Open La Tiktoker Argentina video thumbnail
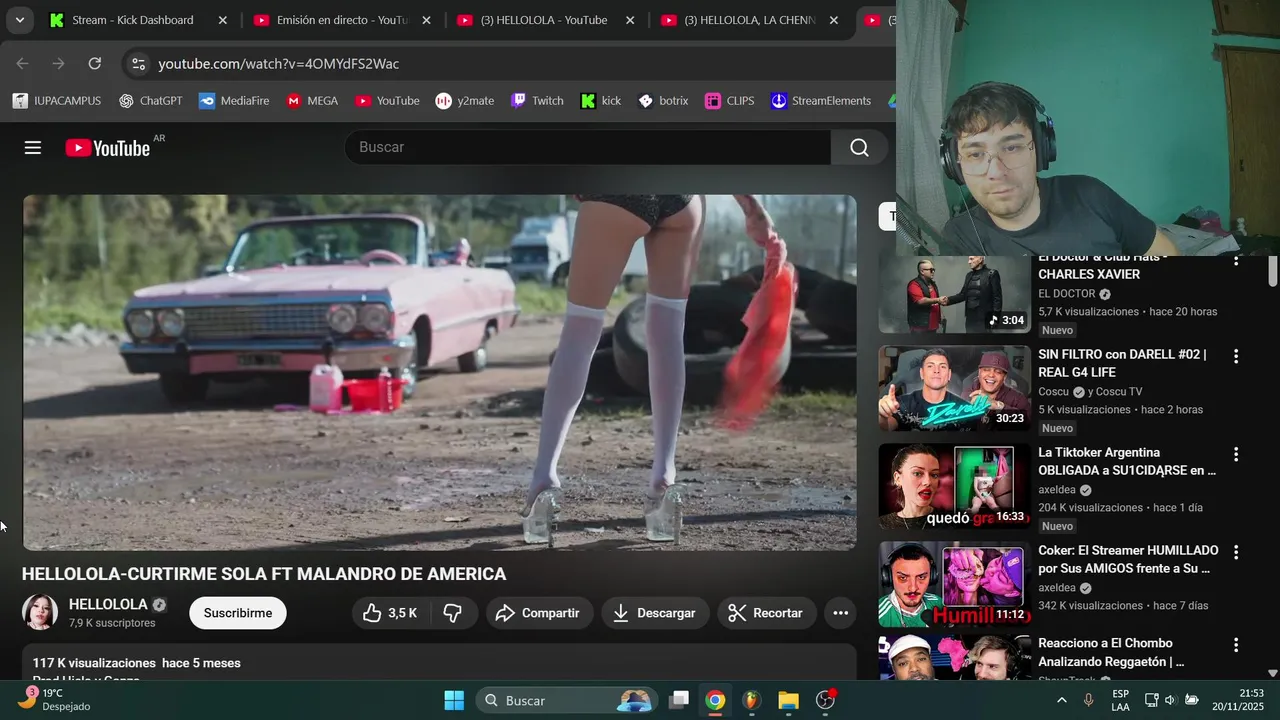 pos(954,486)
